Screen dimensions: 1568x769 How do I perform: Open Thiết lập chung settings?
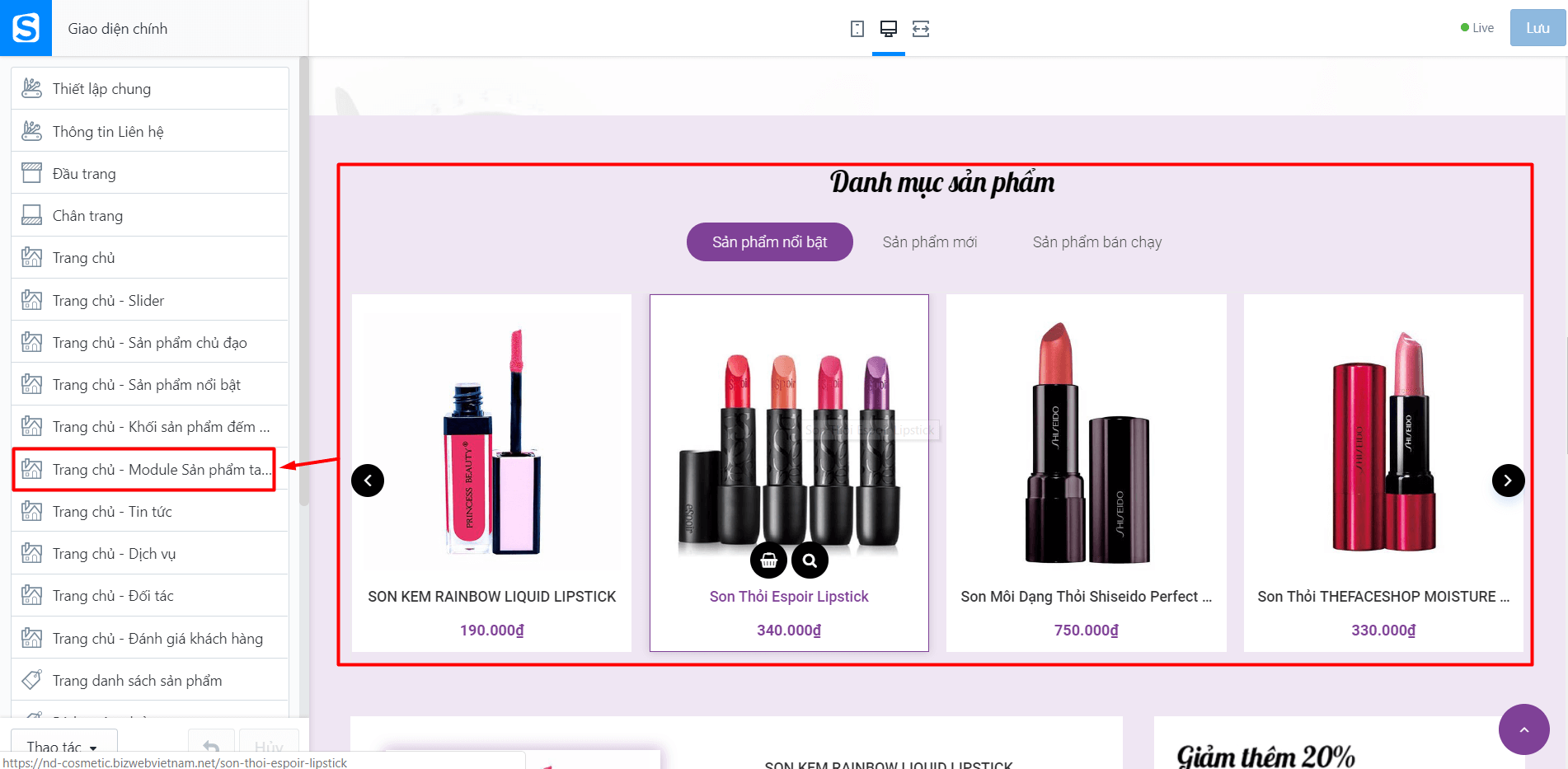(x=150, y=88)
